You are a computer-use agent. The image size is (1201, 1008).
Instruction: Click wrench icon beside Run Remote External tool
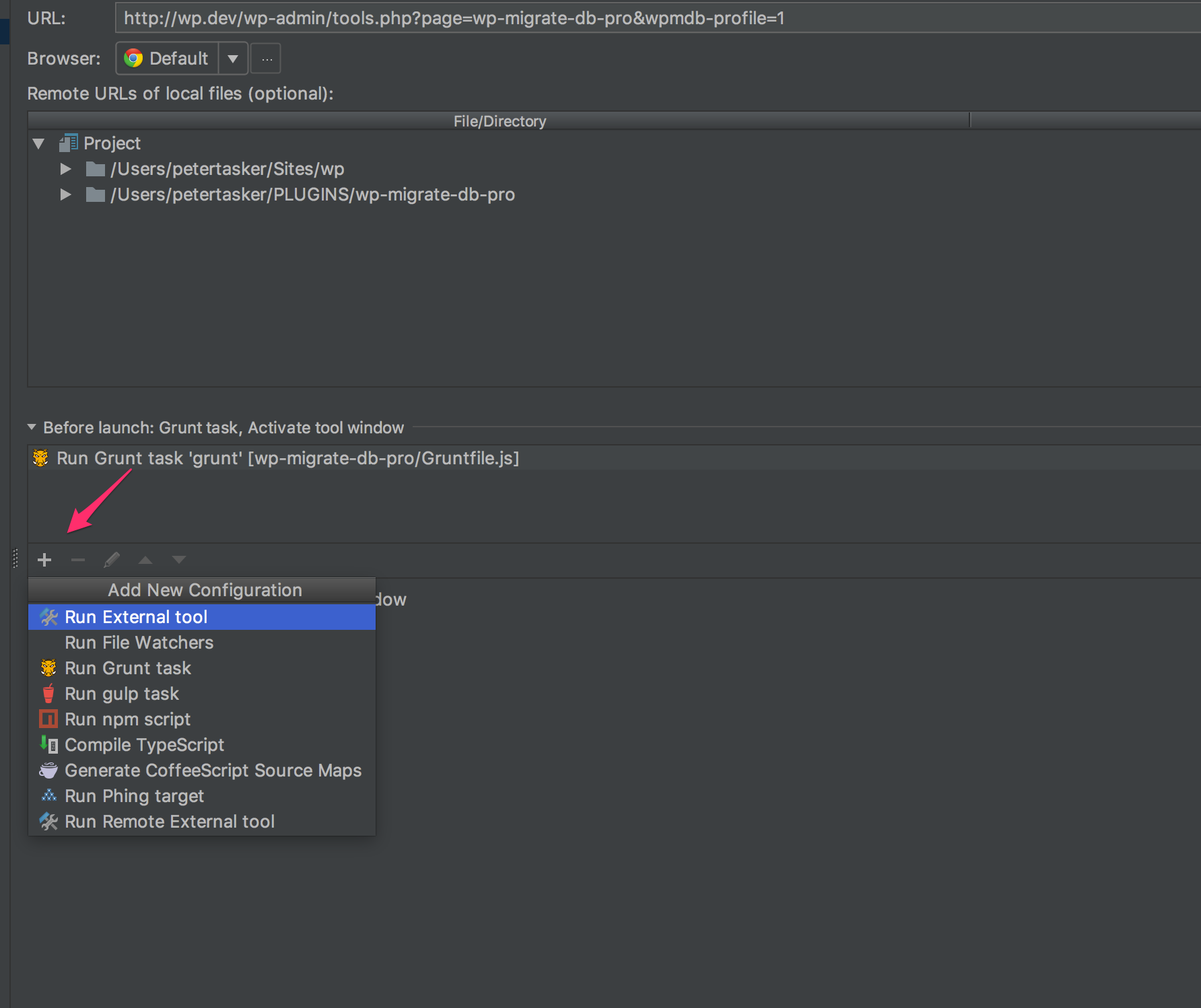point(48,822)
